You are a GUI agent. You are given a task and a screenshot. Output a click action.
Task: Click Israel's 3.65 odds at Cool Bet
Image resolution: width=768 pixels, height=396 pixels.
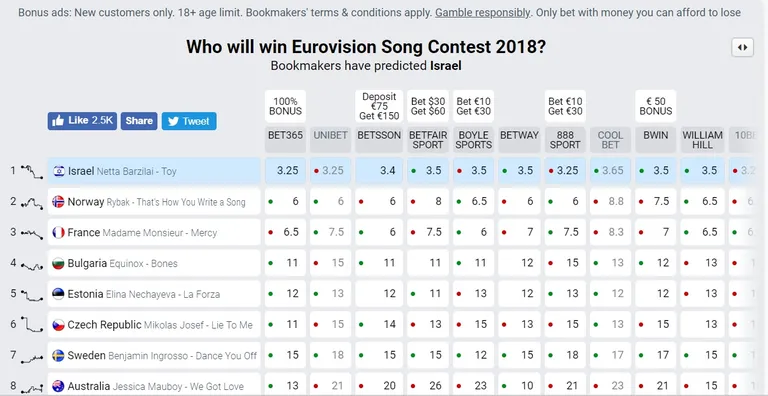(610, 171)
